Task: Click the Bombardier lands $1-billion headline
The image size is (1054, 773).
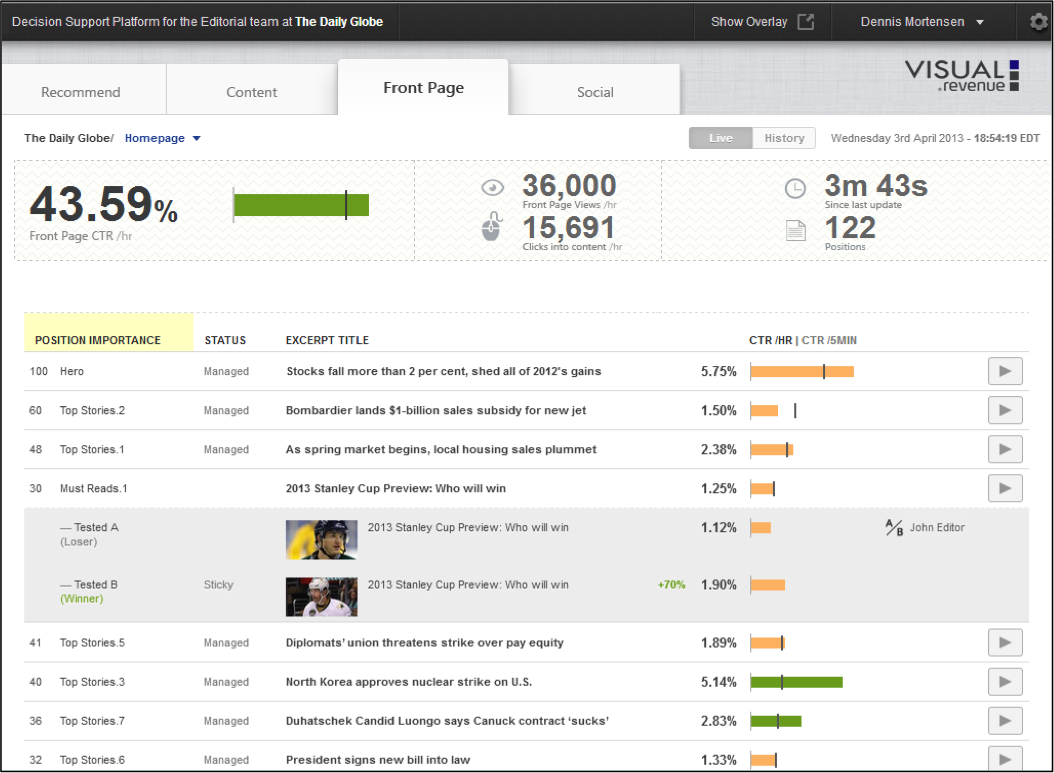Action: pos(436,410)
